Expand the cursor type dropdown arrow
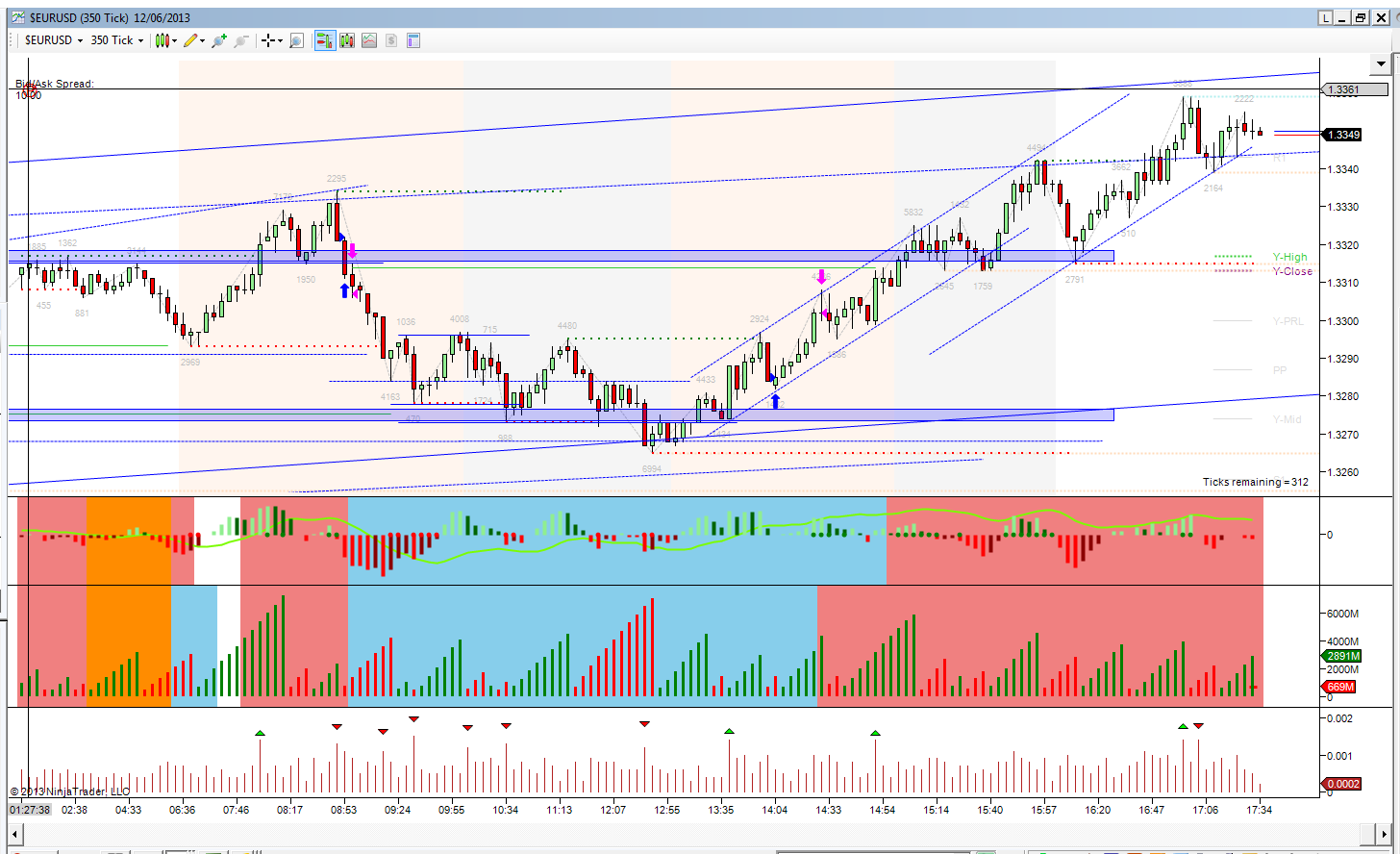Screen dimensions: 1400x854 (280, 40)
